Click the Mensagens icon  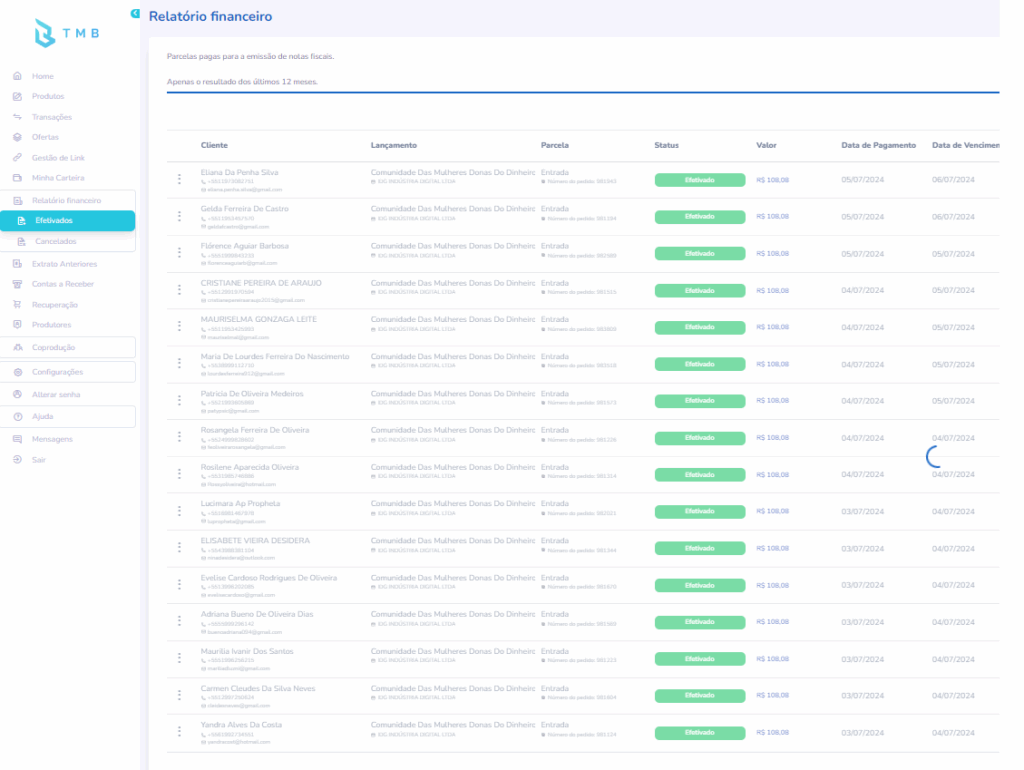point(18,440)
